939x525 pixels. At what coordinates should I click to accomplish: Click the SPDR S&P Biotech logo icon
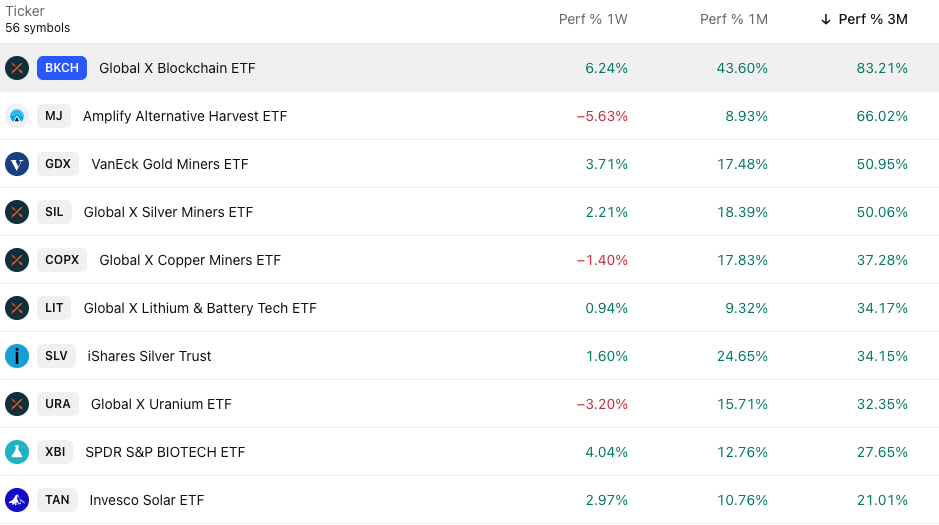(17, 452)
